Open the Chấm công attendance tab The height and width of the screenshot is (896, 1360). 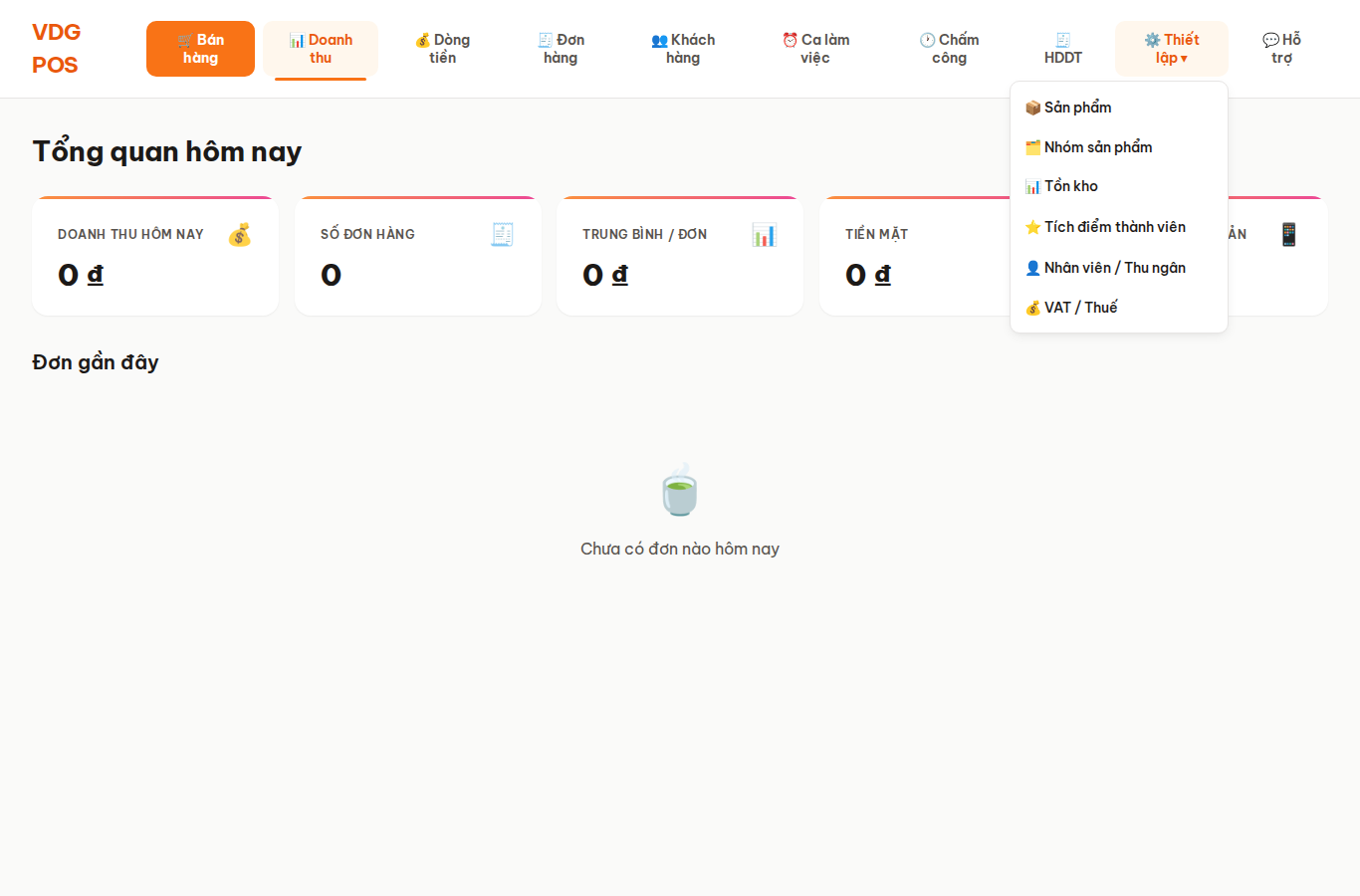[949, 49]
